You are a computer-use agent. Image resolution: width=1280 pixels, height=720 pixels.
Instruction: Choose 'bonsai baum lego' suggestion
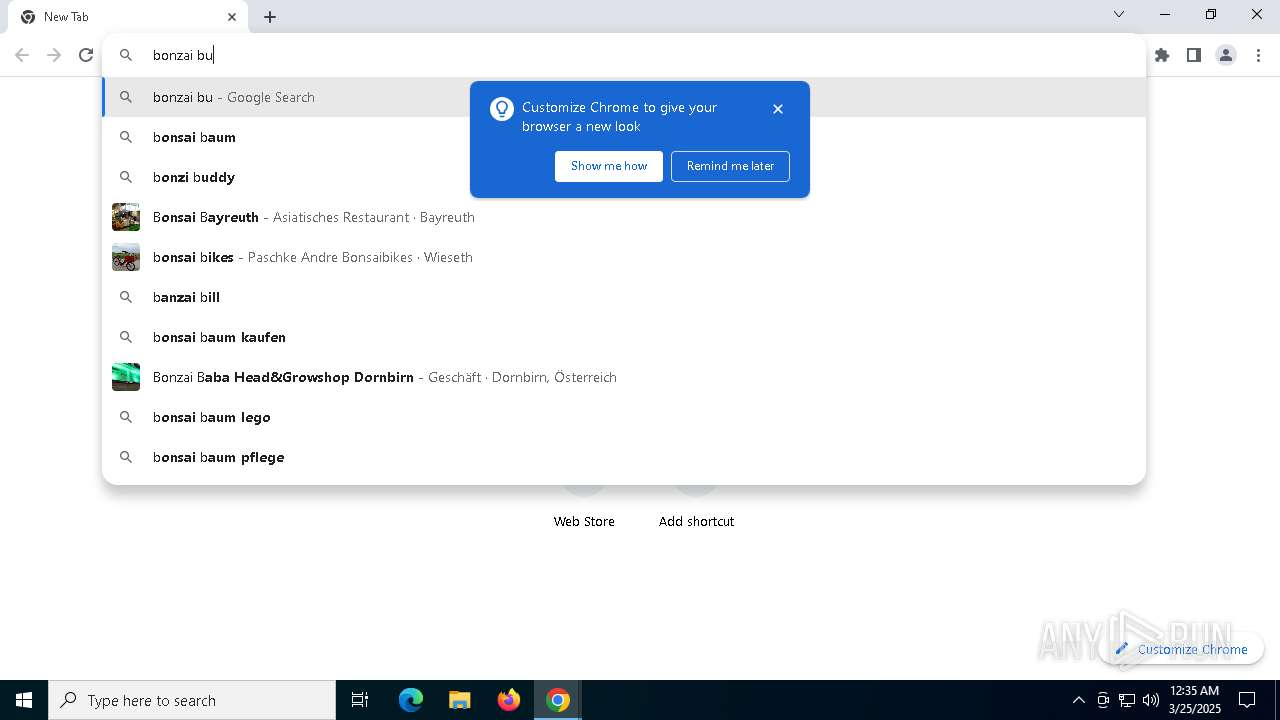[624, 417]
